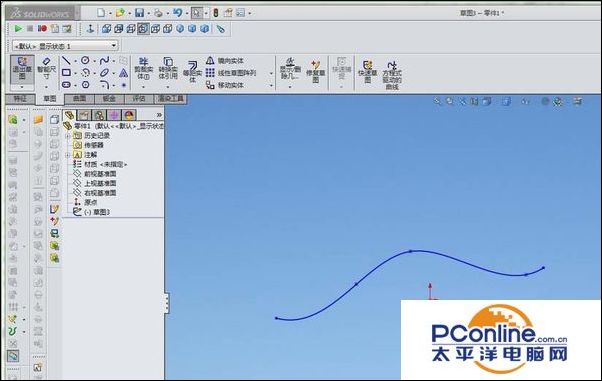
Task: Select the Spline sketch tool
Action: pos(104,60)
